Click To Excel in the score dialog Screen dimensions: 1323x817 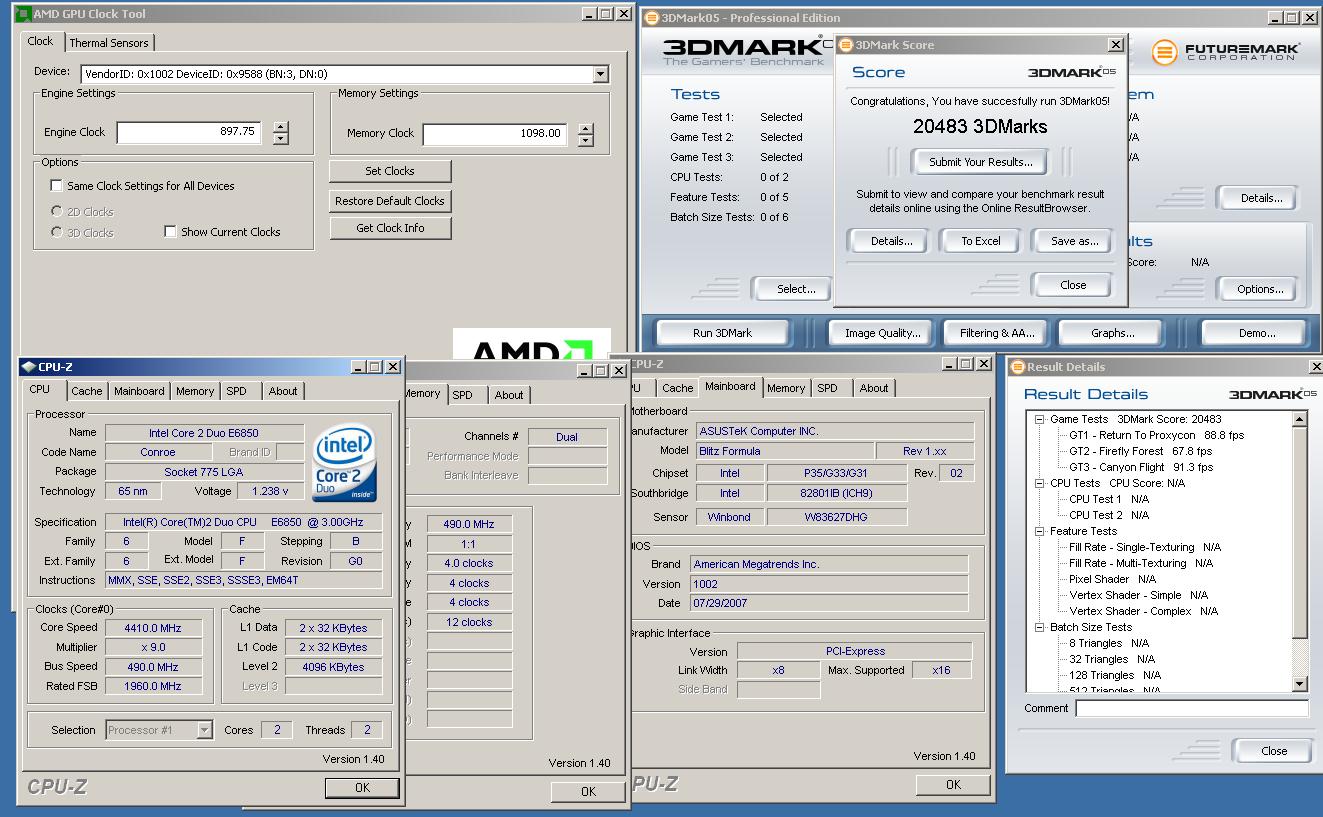(981, 241)
